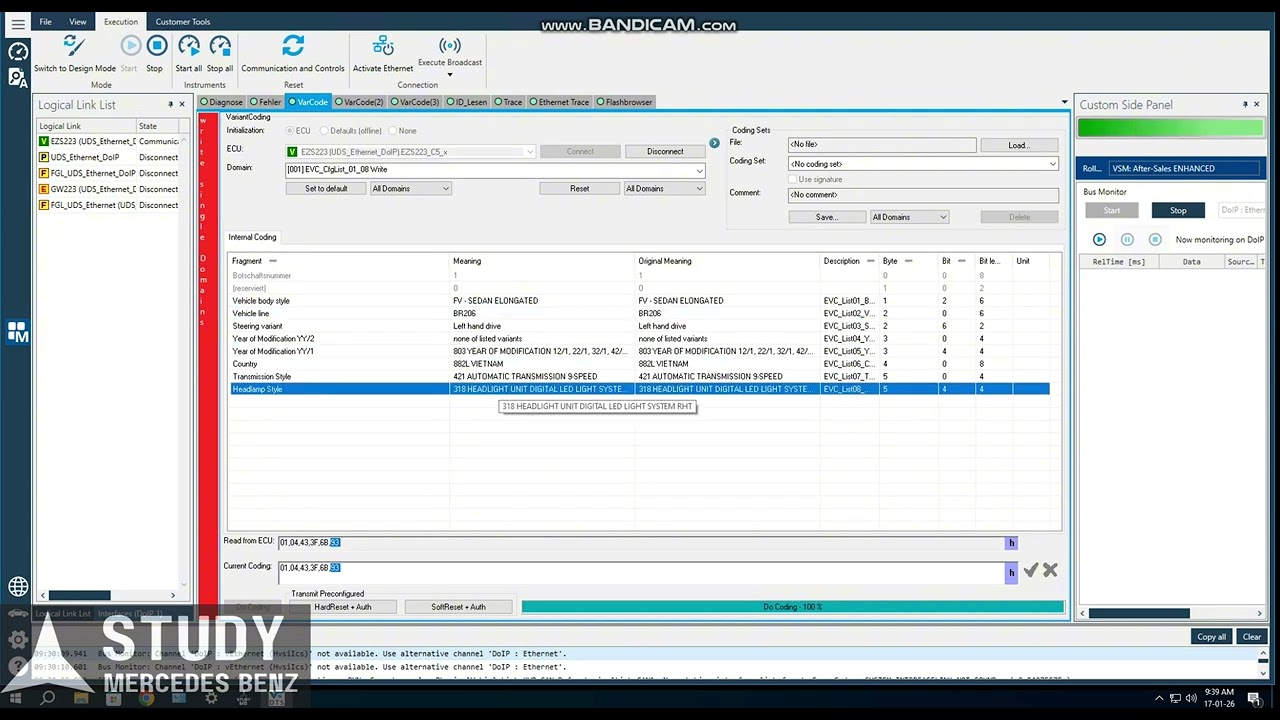Click the Reset button
The image size is (1280, 720).
point(580,188)
